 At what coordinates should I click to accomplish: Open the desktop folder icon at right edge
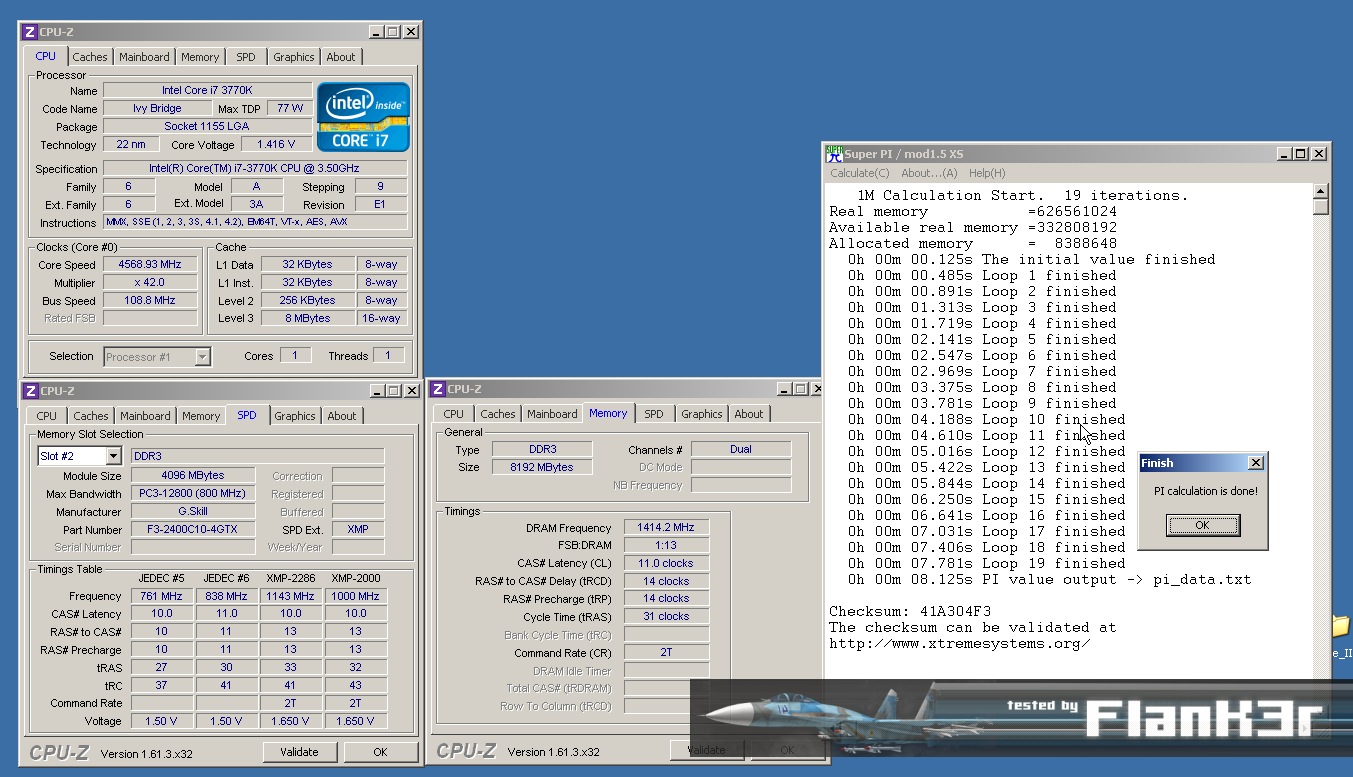[1342, 626]
